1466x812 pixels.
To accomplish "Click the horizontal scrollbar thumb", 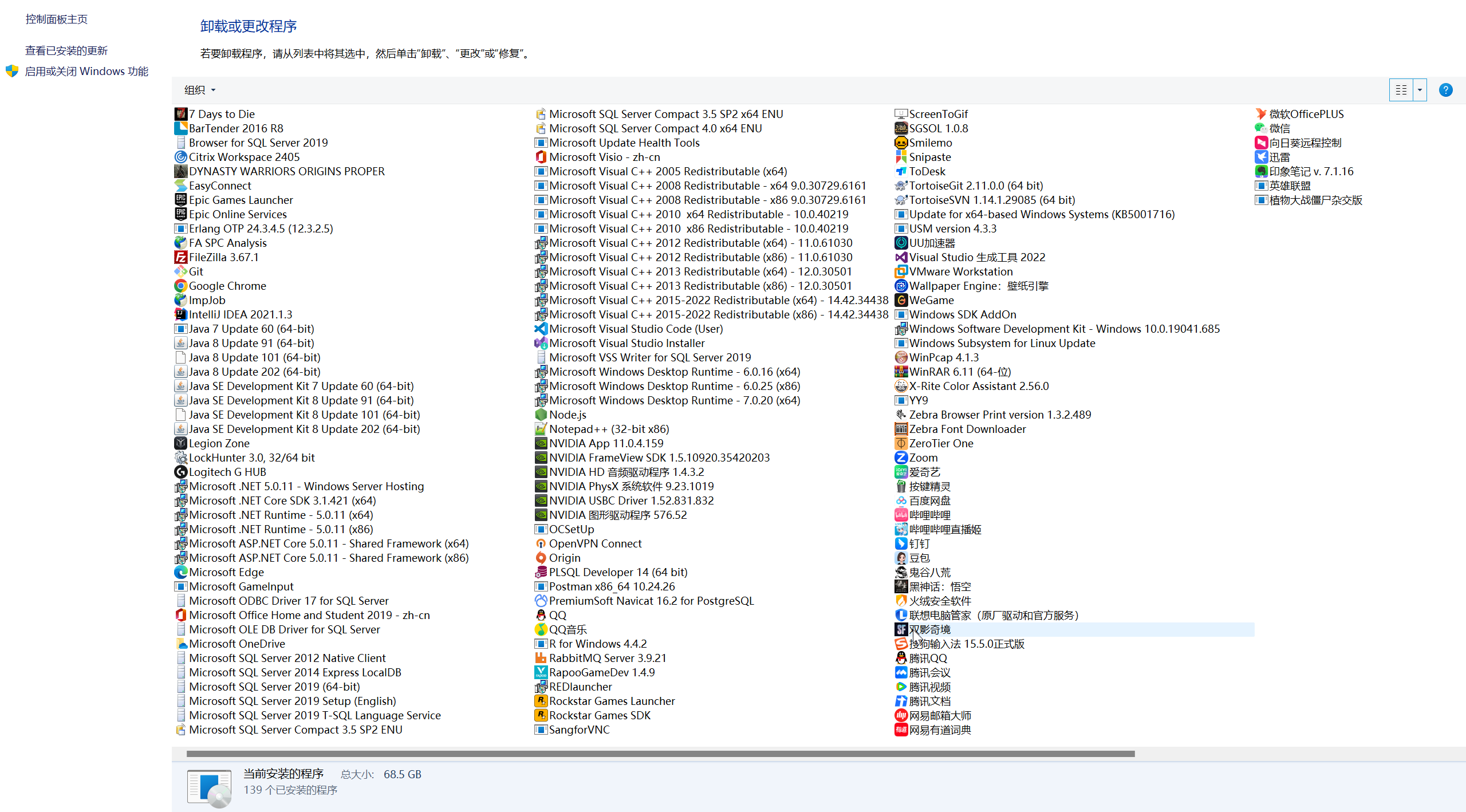I will click(660, 754).
